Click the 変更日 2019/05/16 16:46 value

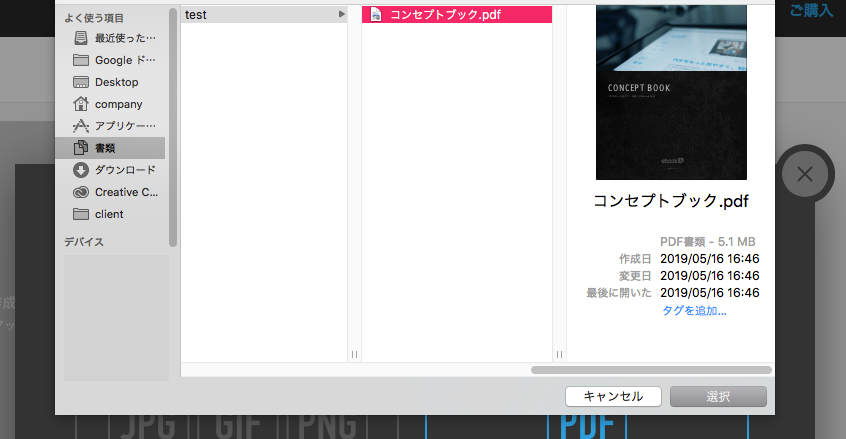coord(709,276)
